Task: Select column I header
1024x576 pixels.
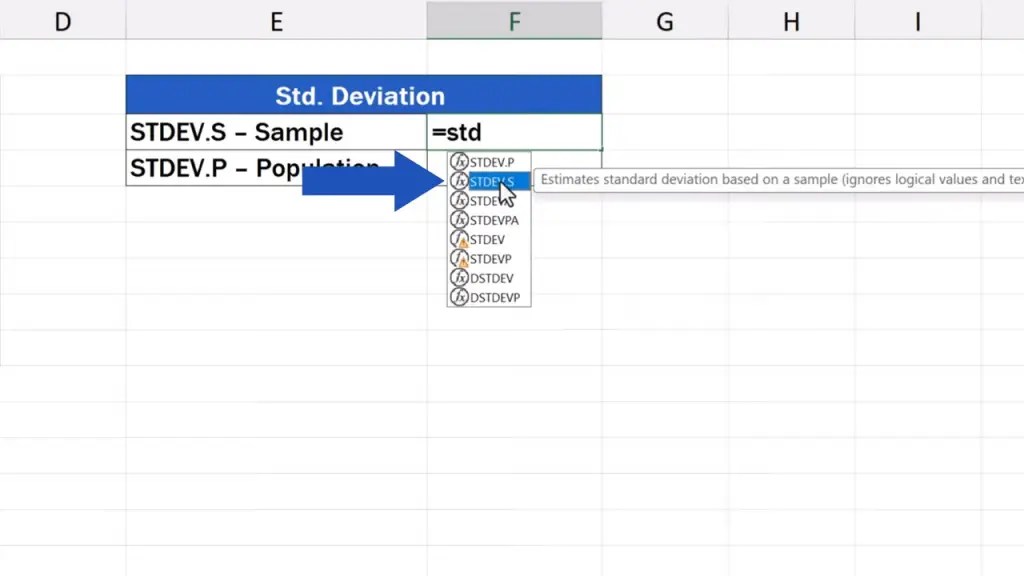Action: 917,21
